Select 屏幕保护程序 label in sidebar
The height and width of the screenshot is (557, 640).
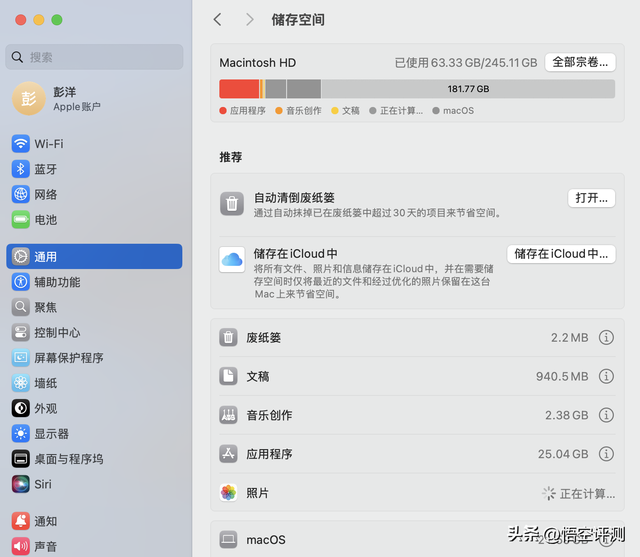69,358
